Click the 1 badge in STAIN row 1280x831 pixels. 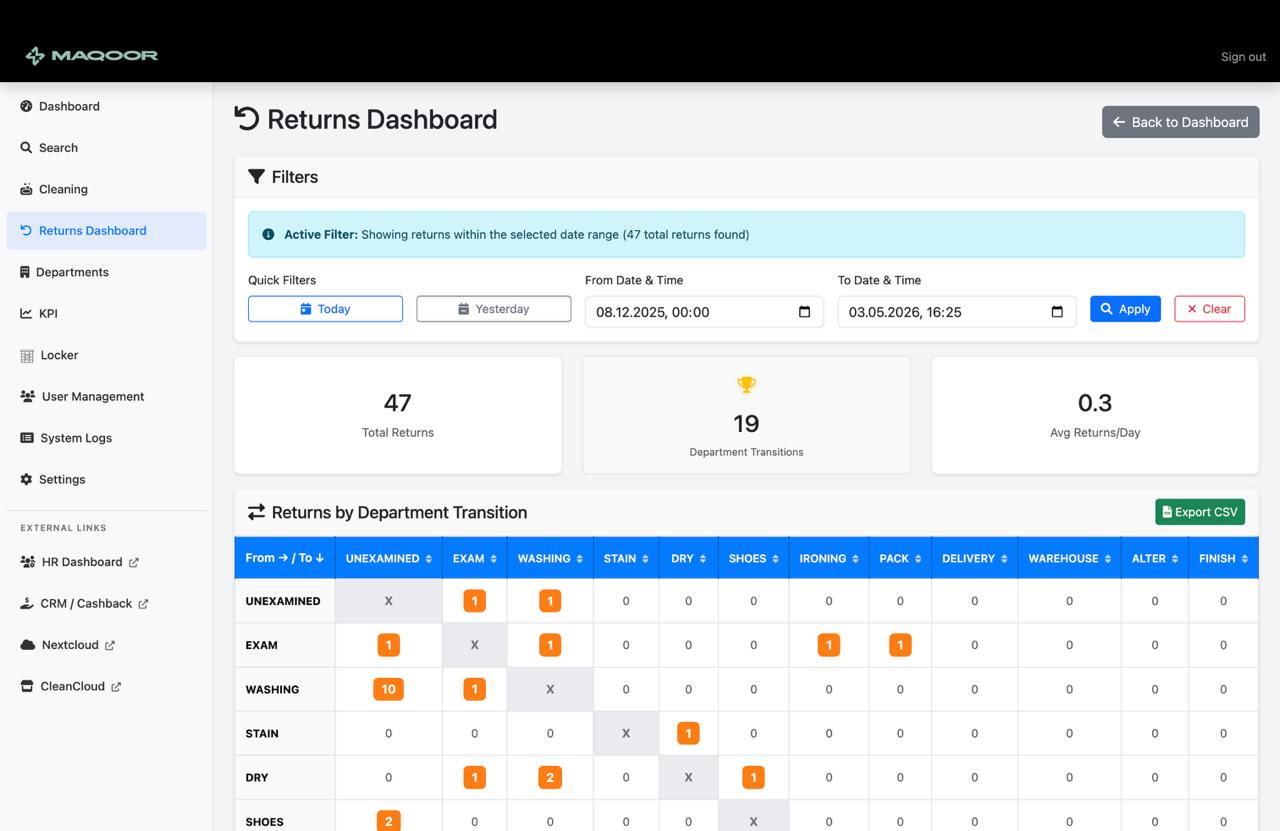688,733
